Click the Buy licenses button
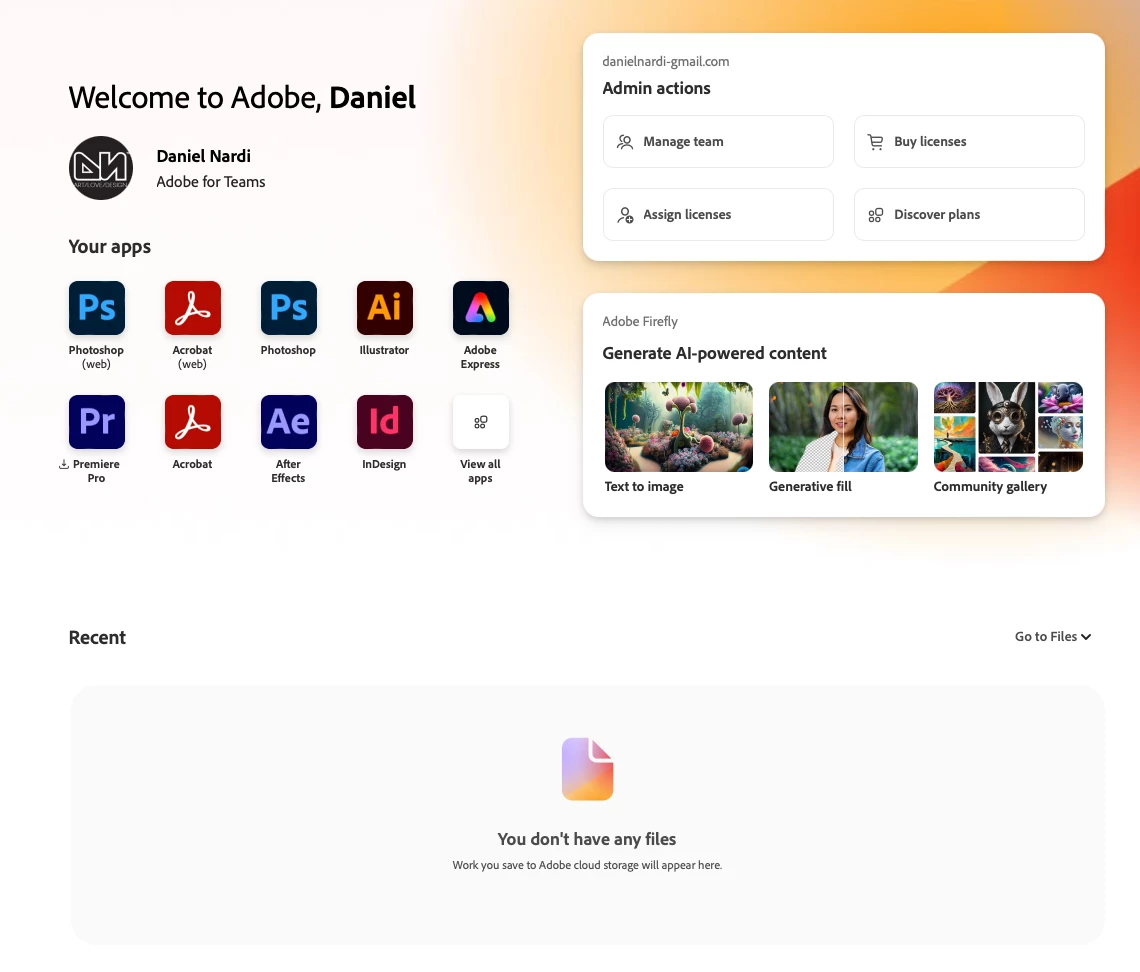 click(x=969, y=142)
